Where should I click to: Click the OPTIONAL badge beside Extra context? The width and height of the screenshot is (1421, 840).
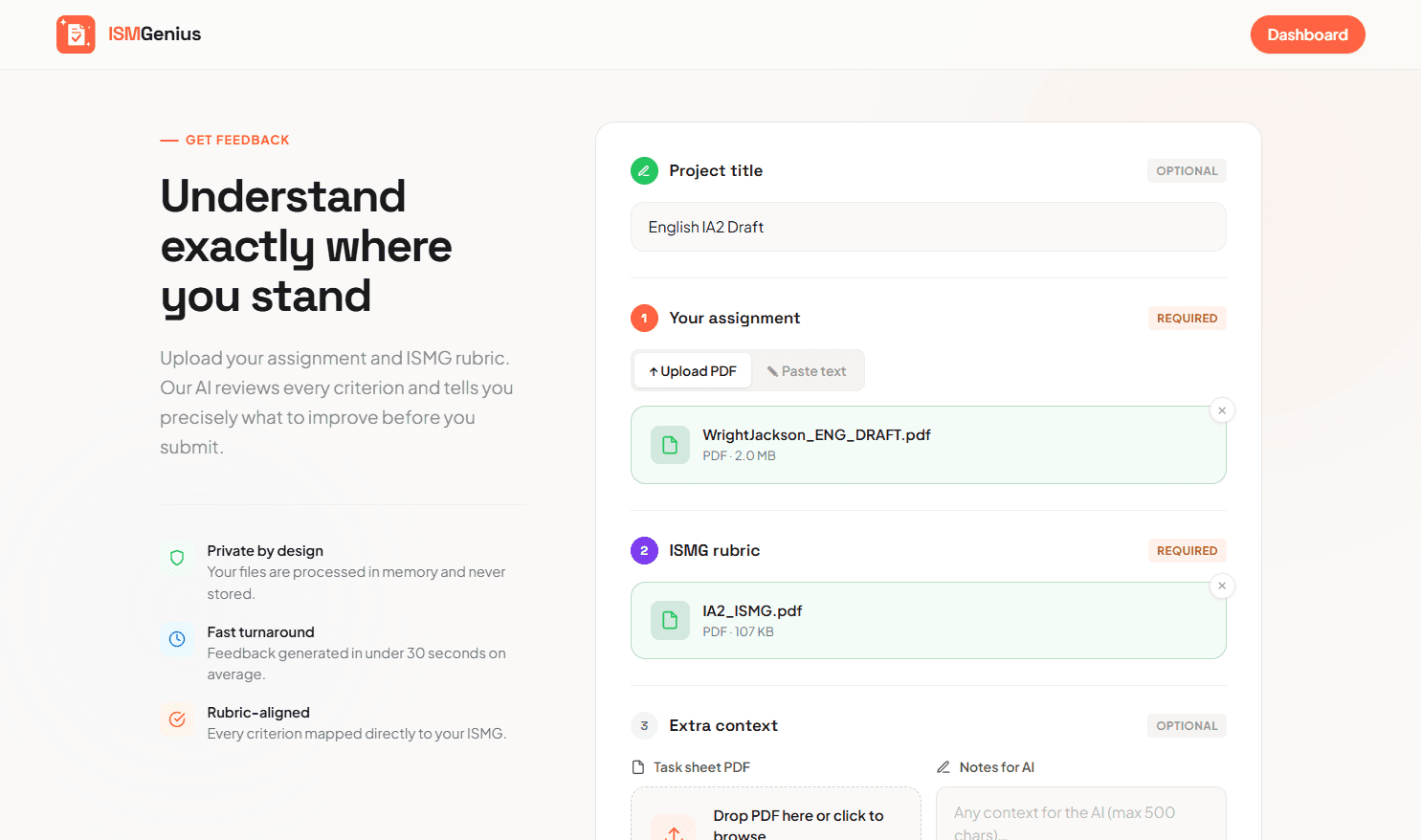coord(1187,725)
